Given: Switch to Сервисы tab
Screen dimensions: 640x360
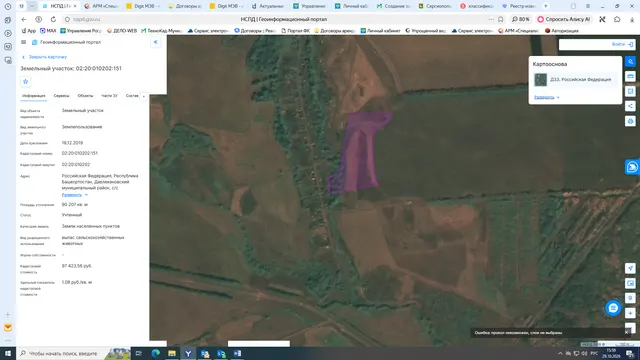Looking at the screenshot, I should 62,96.
